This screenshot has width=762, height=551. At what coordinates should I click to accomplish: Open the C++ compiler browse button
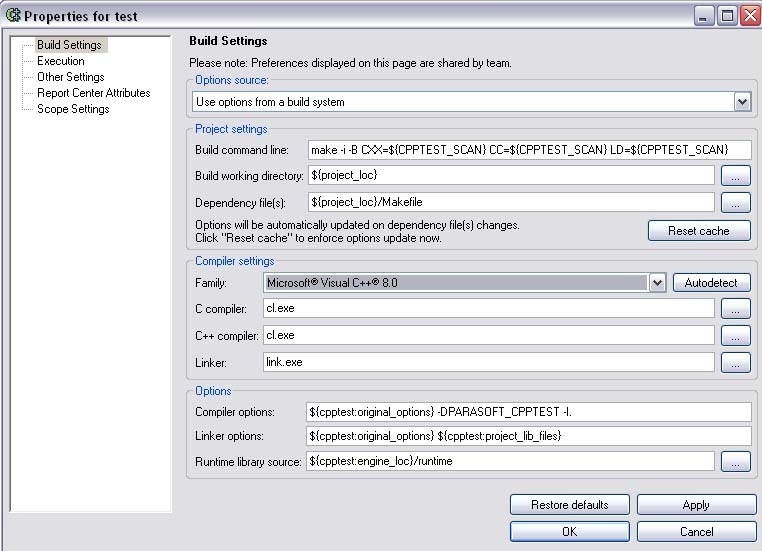click(735, 335)
